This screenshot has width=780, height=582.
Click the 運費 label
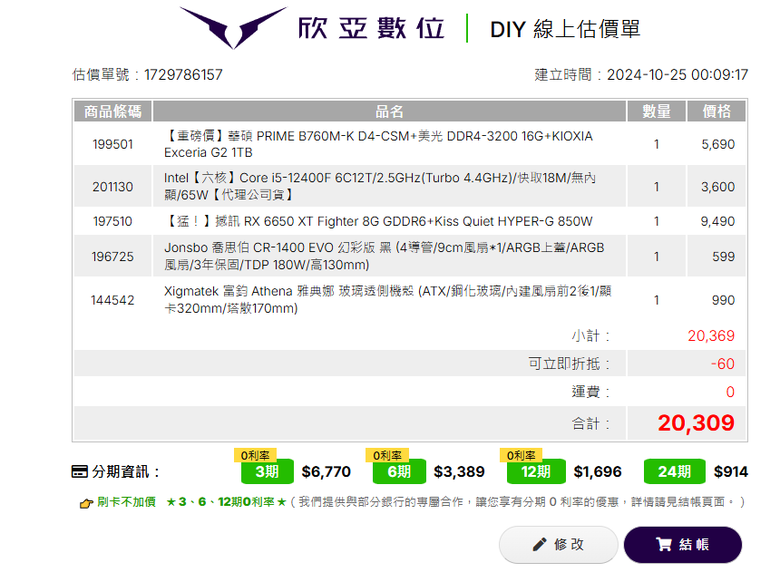590,392
